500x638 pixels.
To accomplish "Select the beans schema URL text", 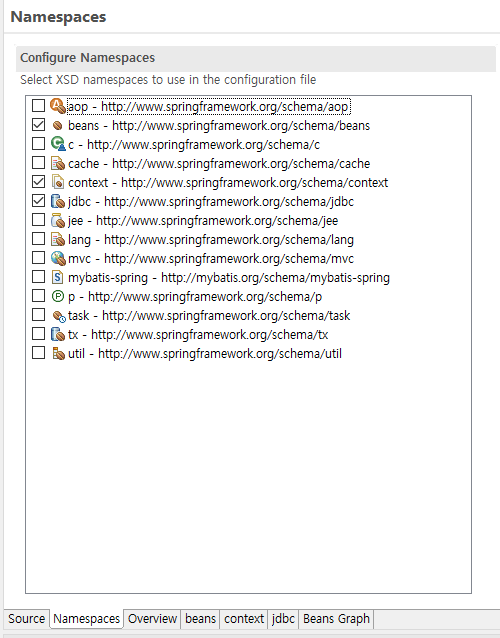I will coord(241,125).
